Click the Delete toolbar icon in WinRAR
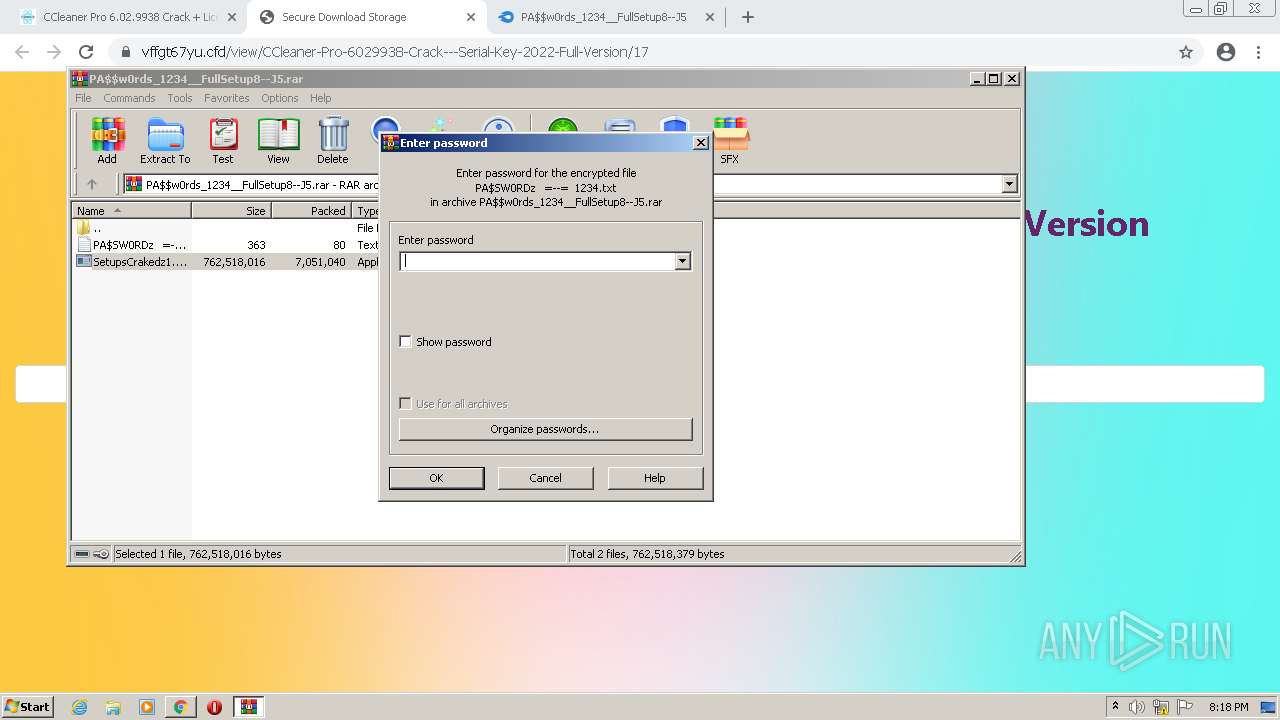Image resolution: width=1280 pixels, height=720 pixels. [333, 140]
